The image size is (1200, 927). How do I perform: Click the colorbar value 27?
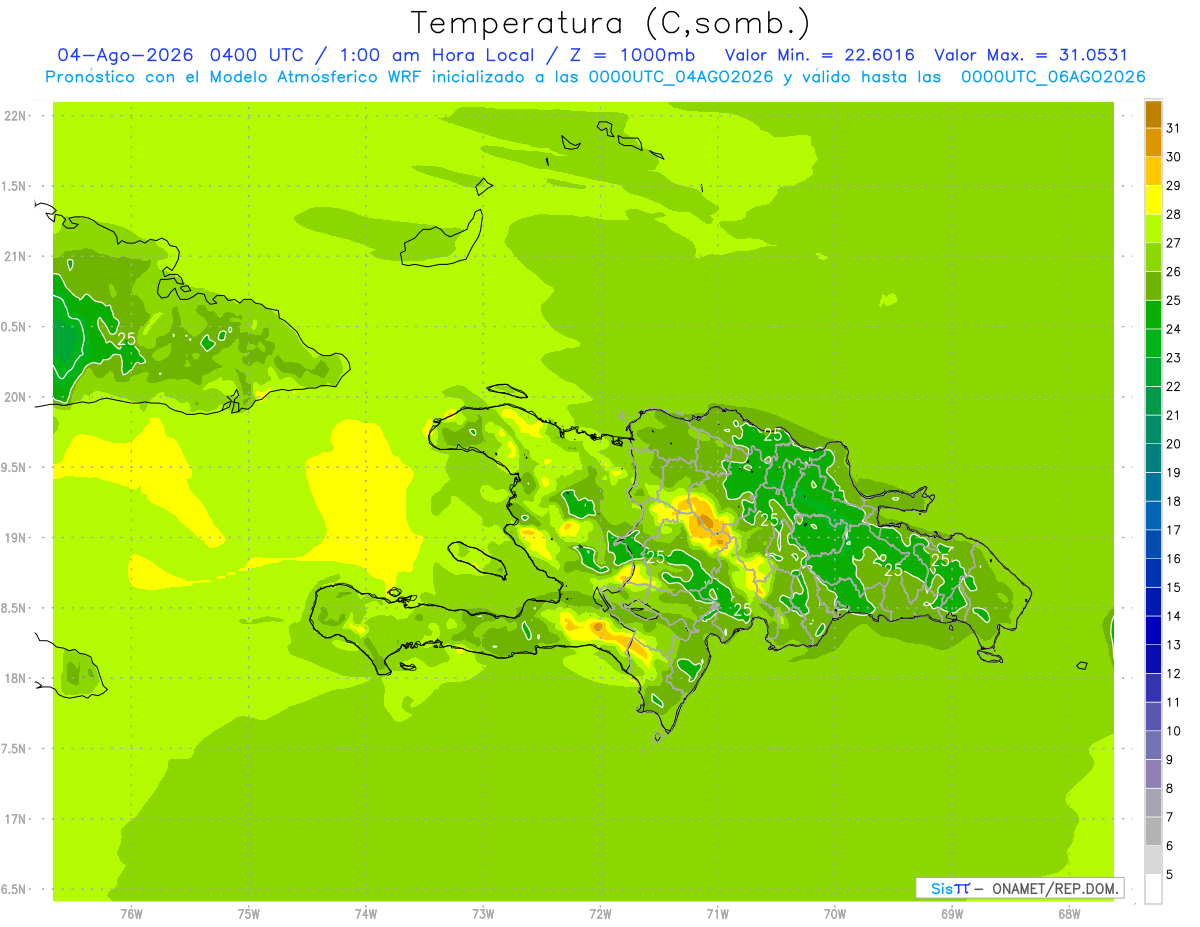pos(1174,243)
